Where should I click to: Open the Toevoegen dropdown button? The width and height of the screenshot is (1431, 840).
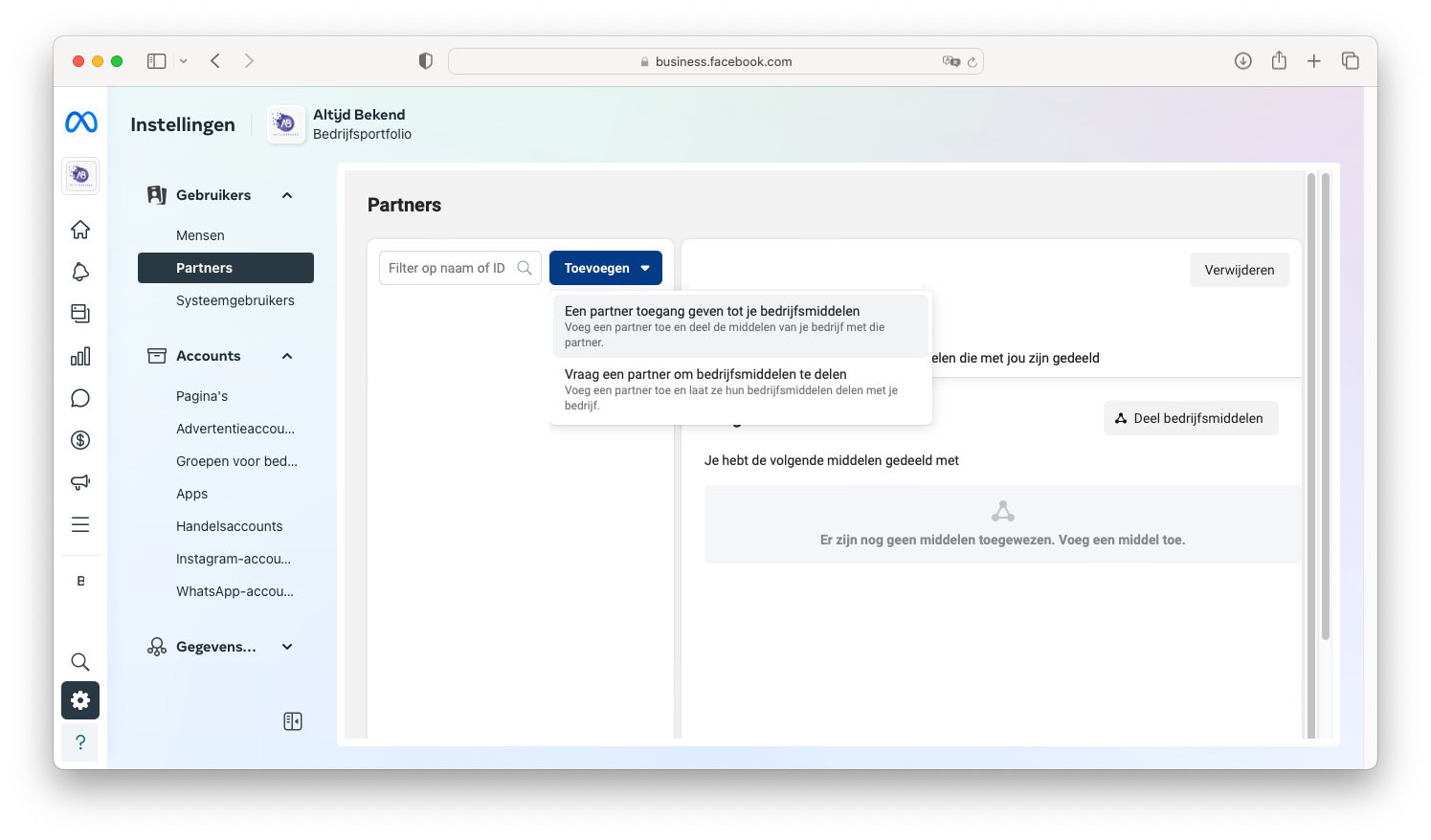pyautogui.click(x=605, y=269)
